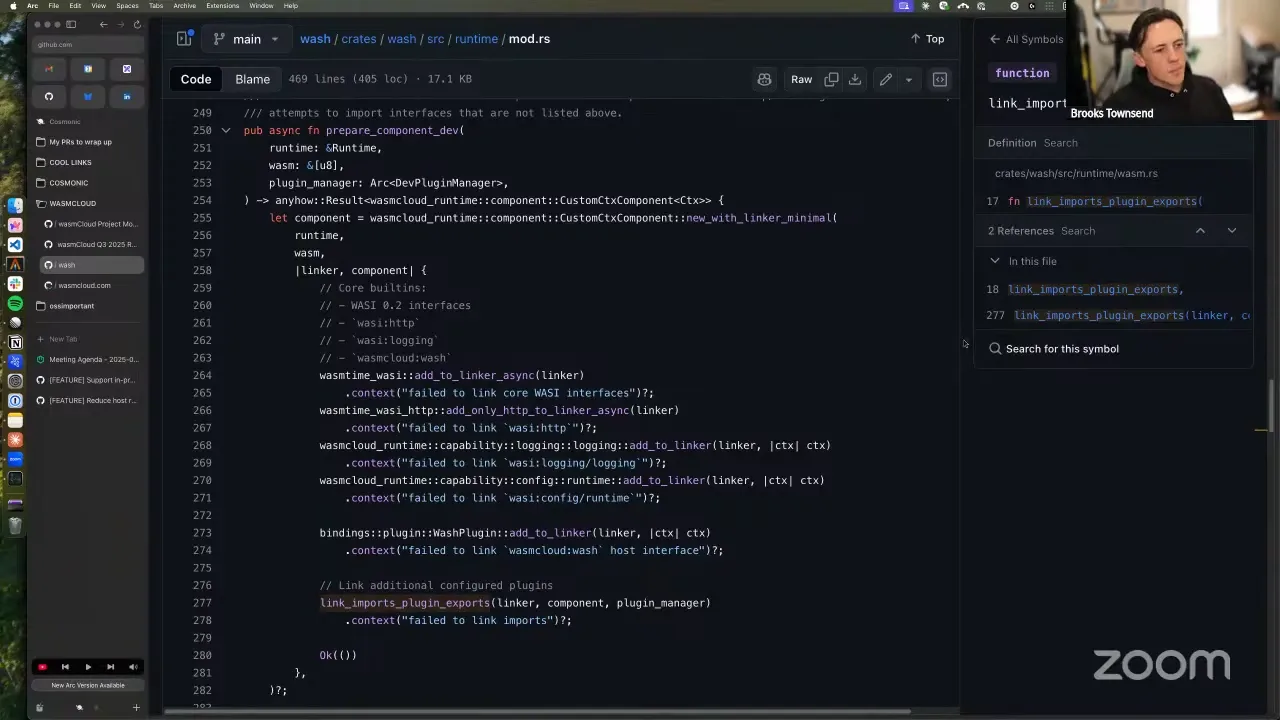
Task: Click New Arc Version Available banner
Action: coord(88,685)
